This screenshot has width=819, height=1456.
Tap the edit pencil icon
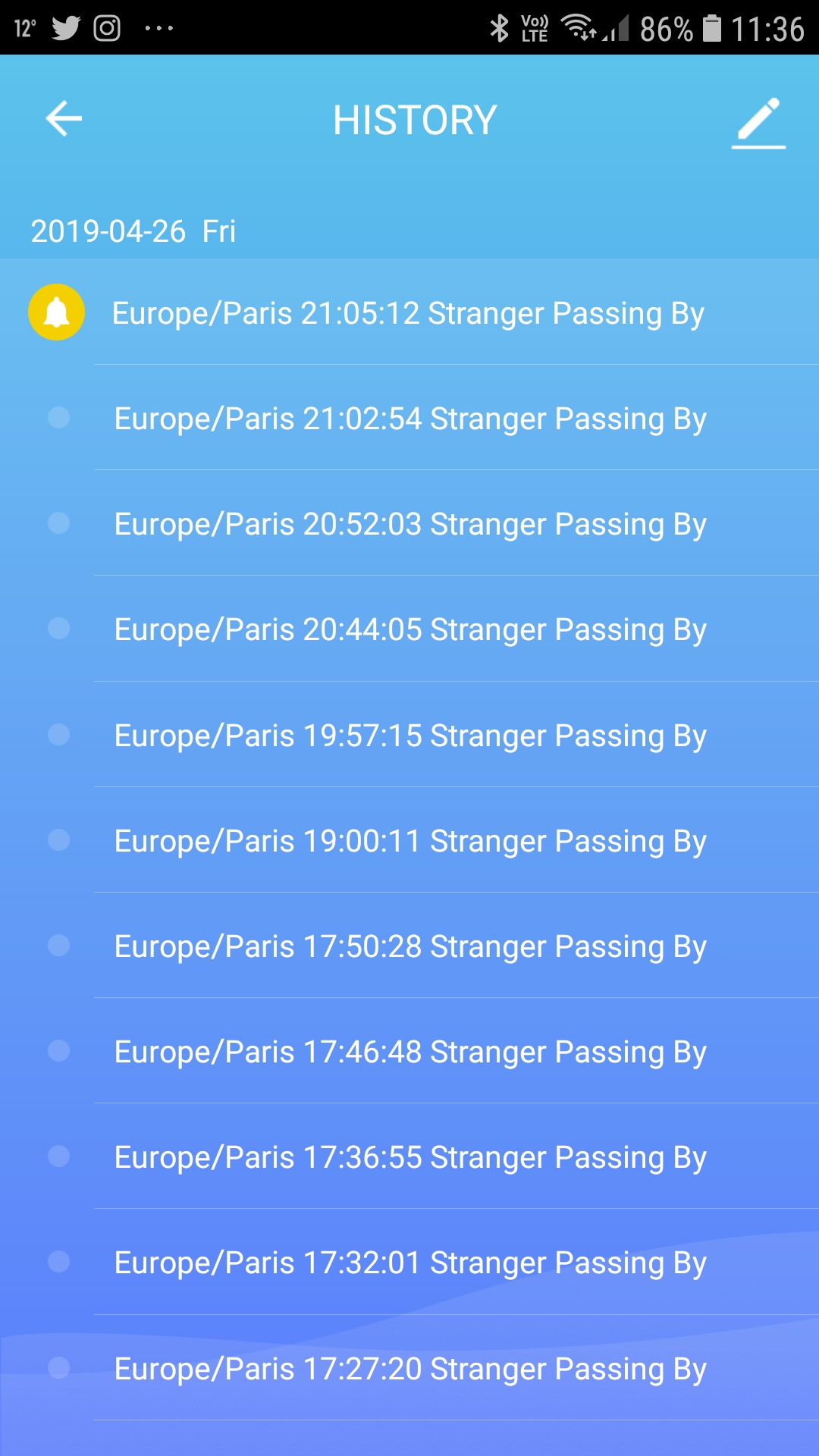[x=758, y=122]
